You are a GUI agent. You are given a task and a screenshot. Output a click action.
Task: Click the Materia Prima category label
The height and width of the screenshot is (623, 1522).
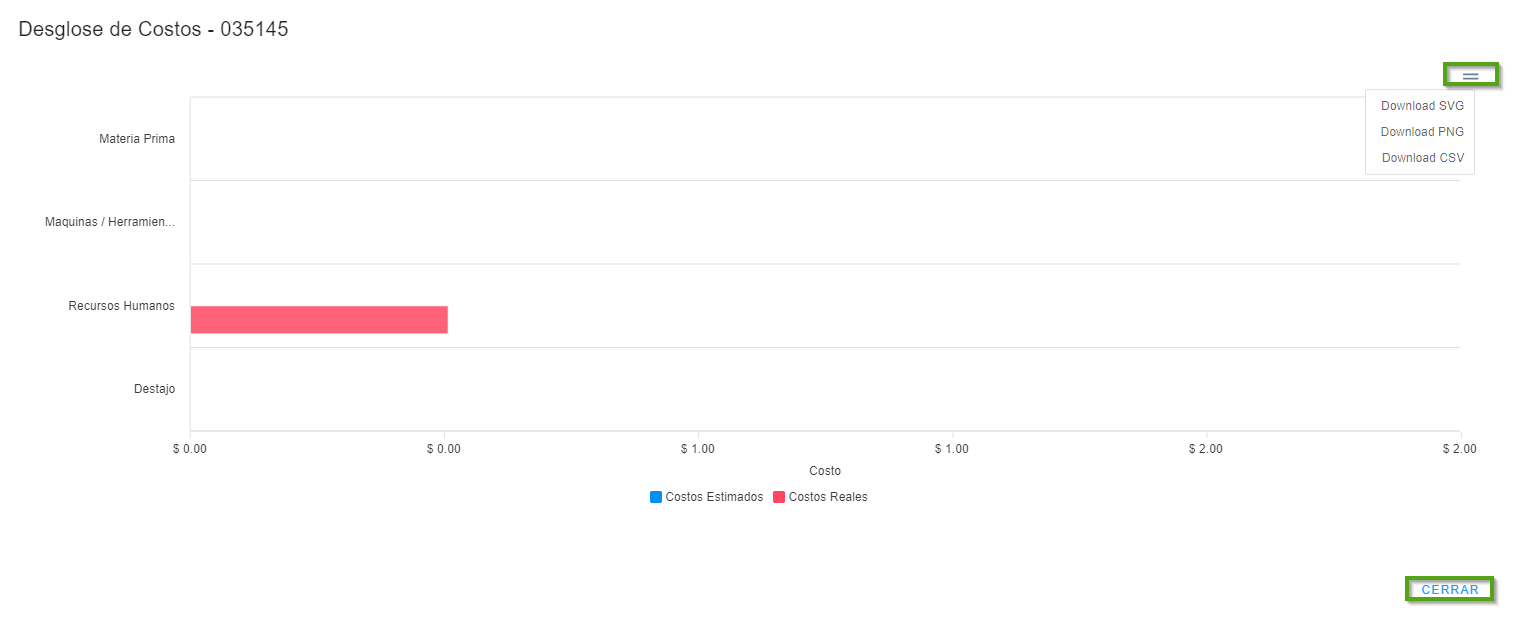tap(137, 139)
